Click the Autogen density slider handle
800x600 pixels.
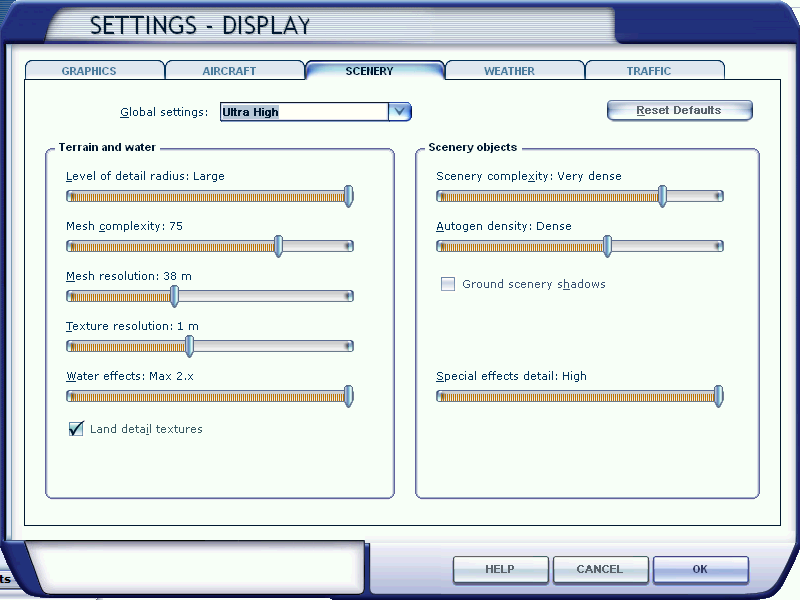point(607,246)
